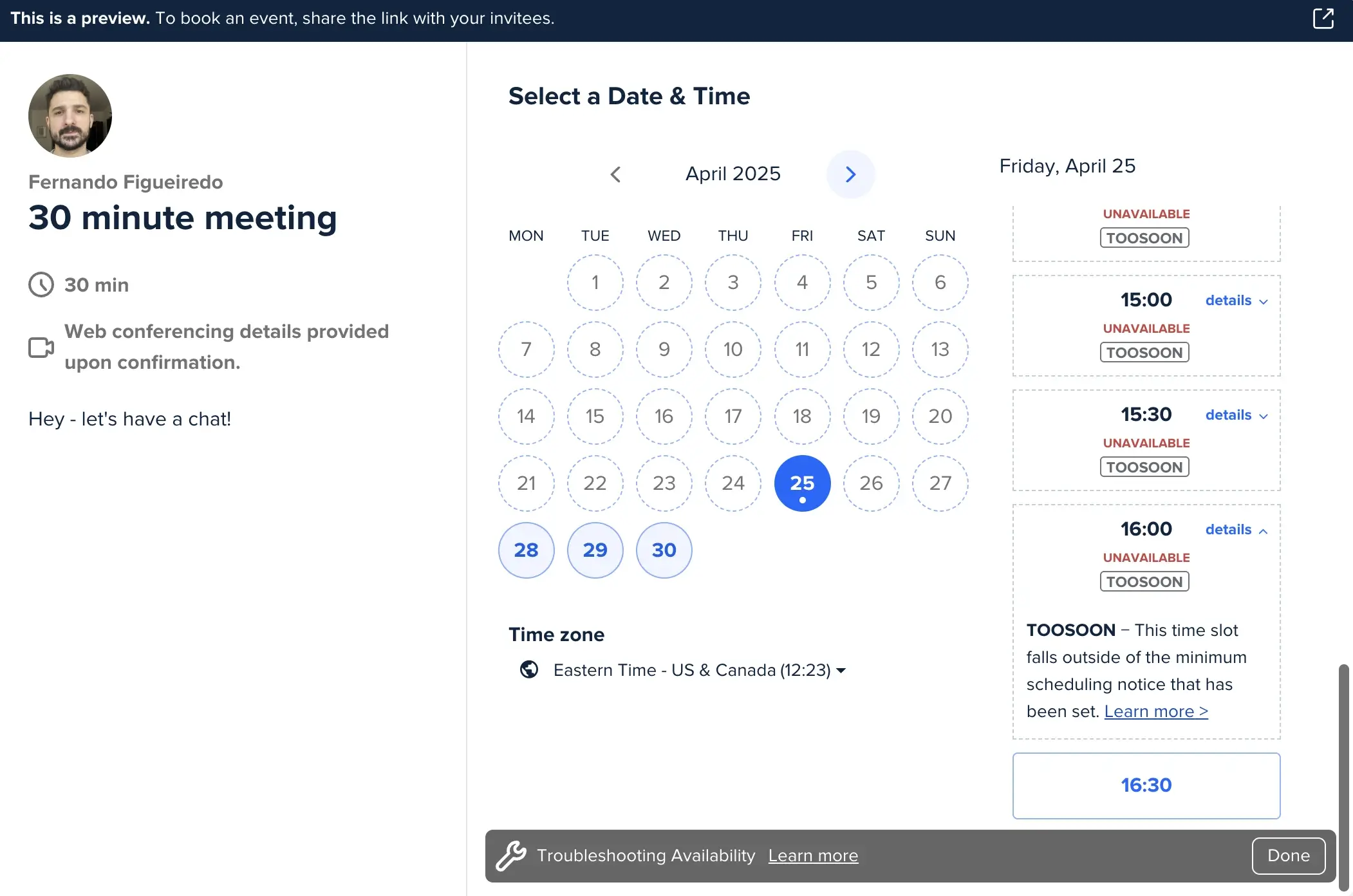Select April 30 on calendar
Screen dimensions: 1353x896
(664, 550)
